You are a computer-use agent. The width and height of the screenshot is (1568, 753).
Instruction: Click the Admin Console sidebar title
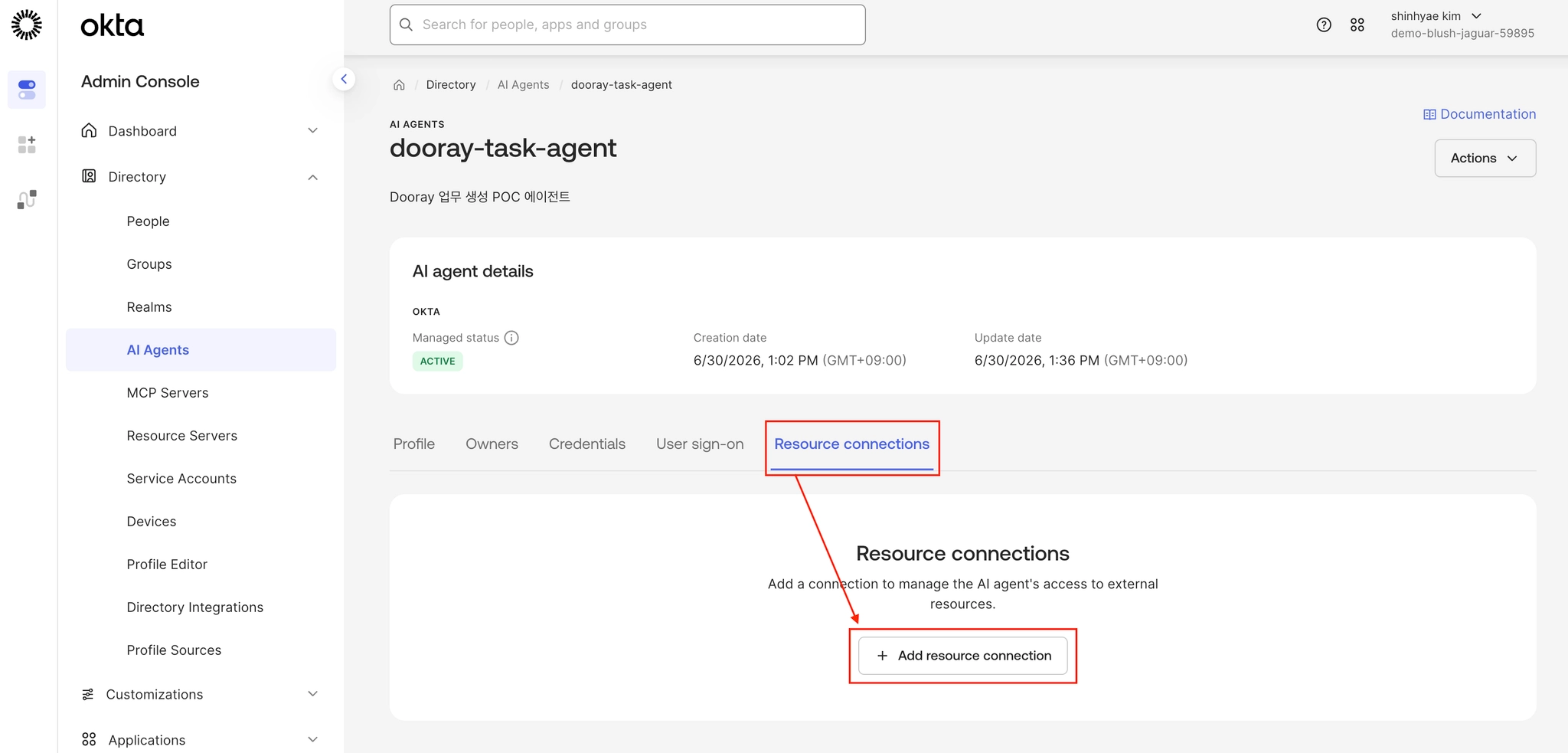tap(140, 81)
